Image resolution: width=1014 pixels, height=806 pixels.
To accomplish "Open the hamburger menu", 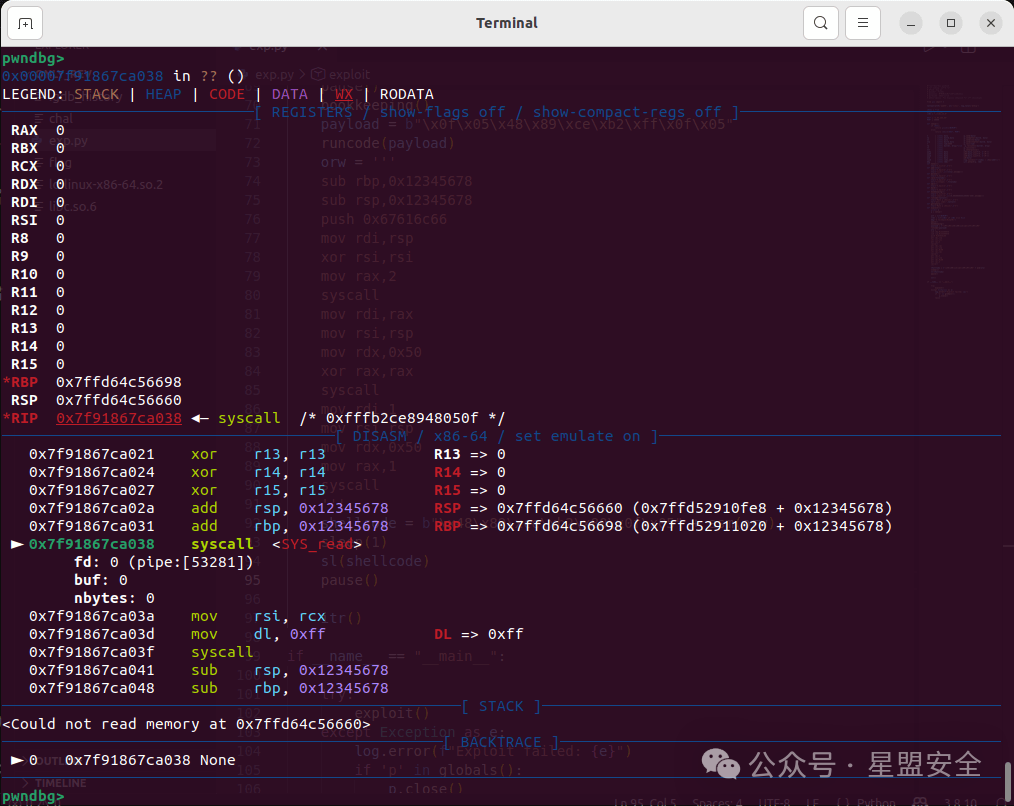I will pyautogui.click(x=863, y=23).
